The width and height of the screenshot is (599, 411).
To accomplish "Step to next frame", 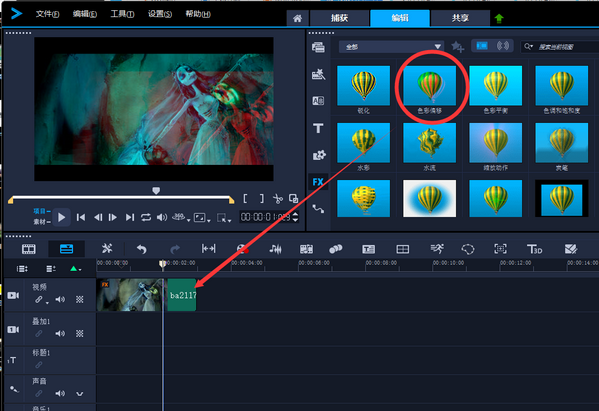I will (x=113, y=217).
